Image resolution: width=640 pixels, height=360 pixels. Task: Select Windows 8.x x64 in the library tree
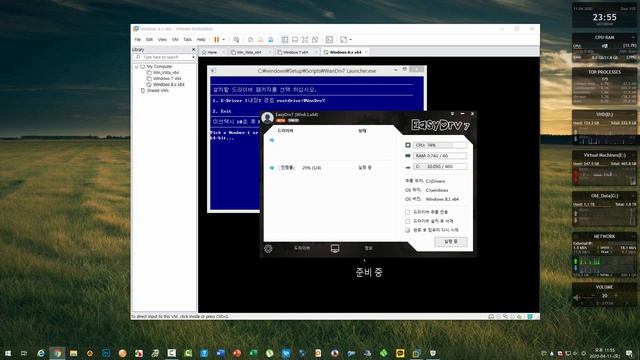coord(169,84)
